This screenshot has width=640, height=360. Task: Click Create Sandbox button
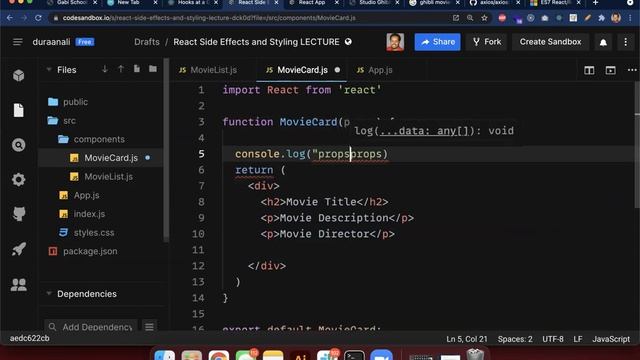[x=550, y=42]
